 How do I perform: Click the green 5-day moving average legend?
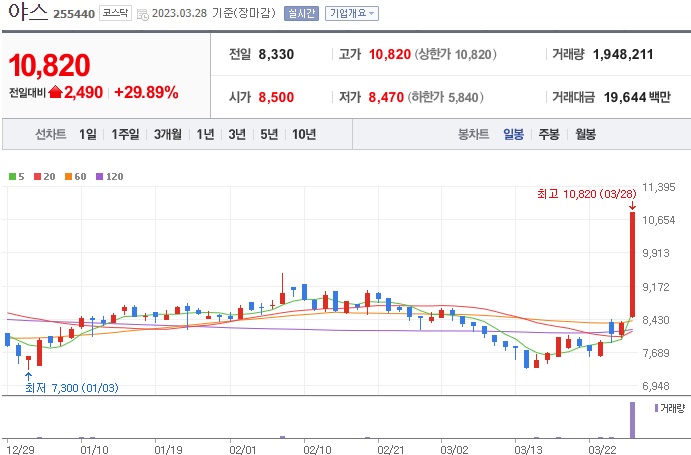15,176
